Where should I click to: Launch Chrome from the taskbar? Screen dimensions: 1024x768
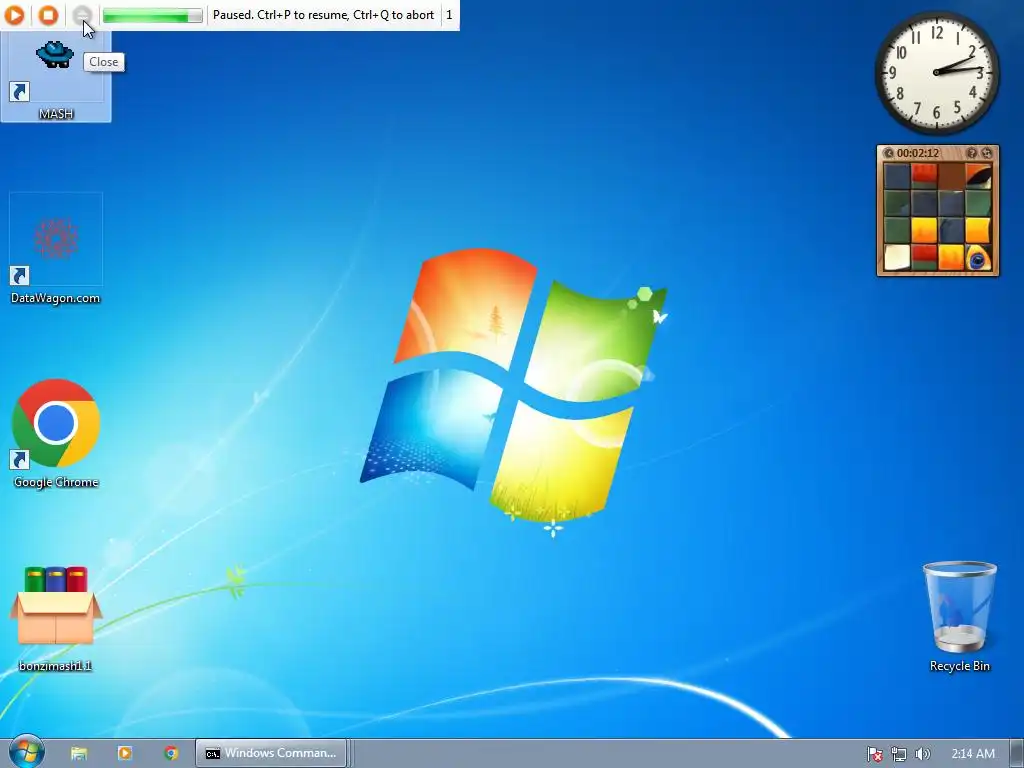tap(171, 753)
